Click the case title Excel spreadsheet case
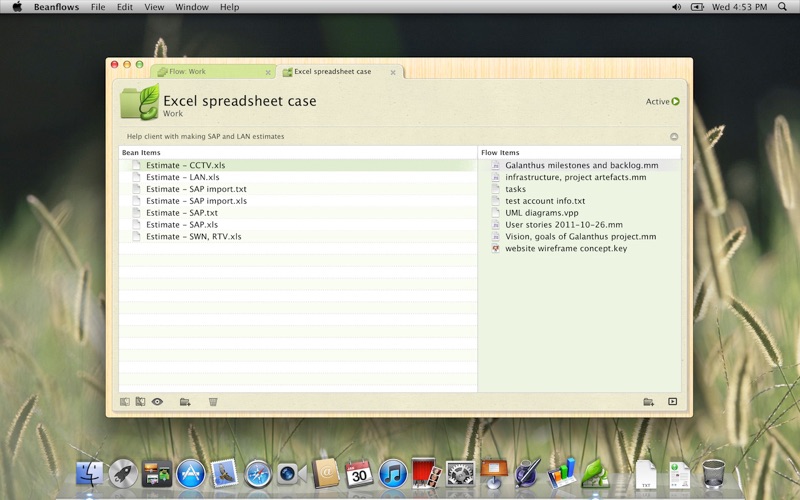800x500 pixels. (x=240, y=101)
